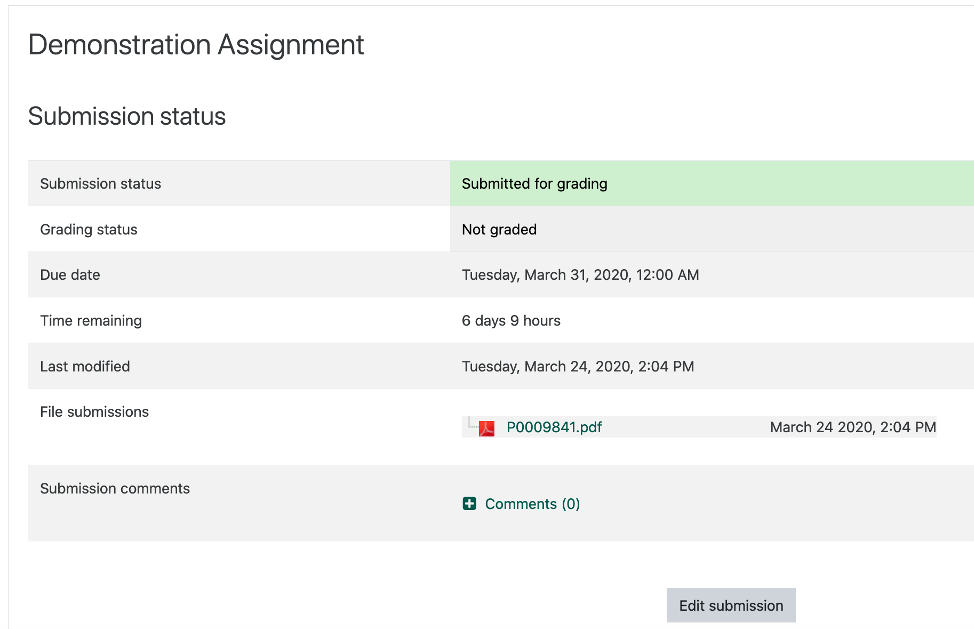This screenshot has height=629, width=974.
Task: Click the Not graded status value
Action: (499, 230)
